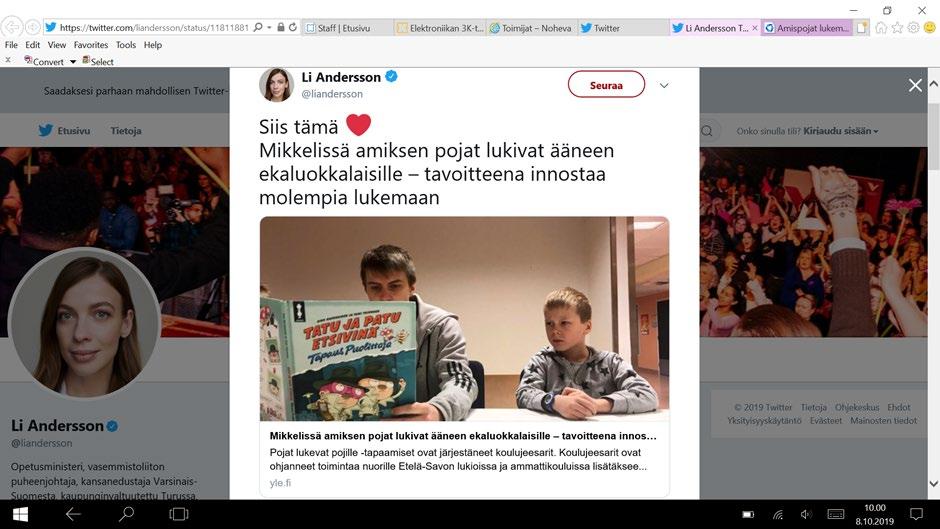Click the browser refresh icon

tap(293, 27)
